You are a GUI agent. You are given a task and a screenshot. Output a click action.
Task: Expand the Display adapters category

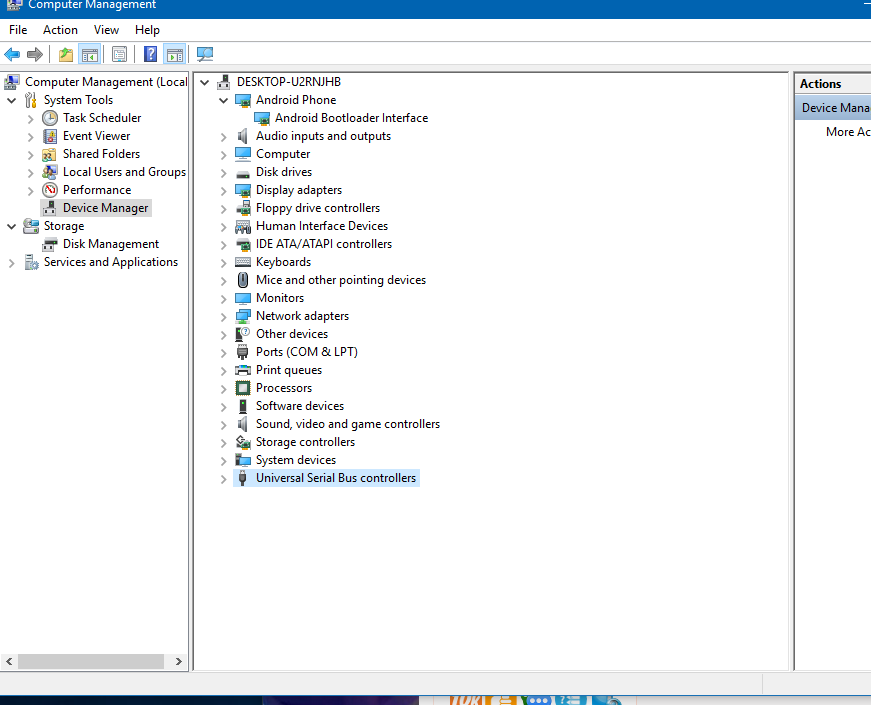coord(224,190)
